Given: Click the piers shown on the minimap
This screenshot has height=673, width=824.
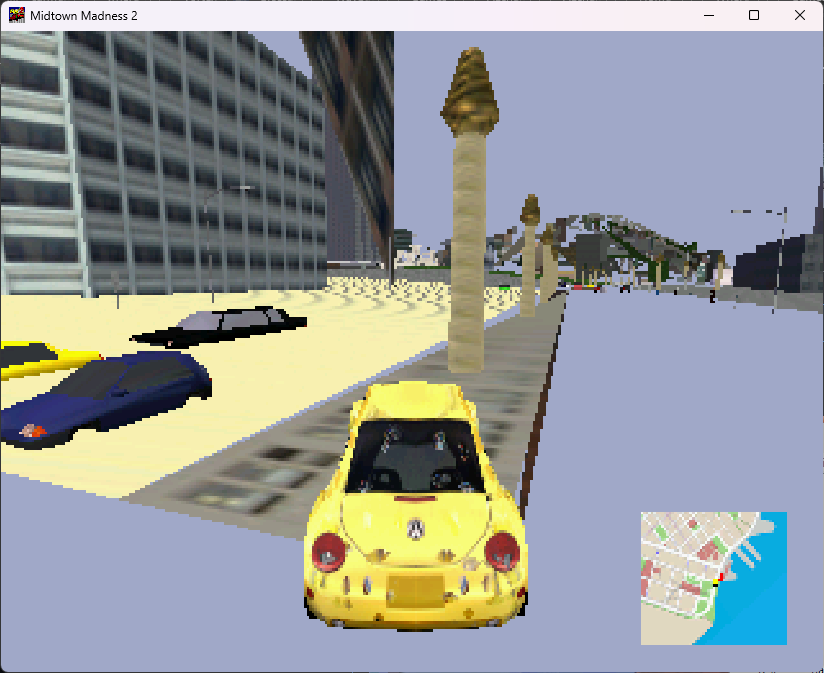Looking at the screenshot, I should [747, 552].
